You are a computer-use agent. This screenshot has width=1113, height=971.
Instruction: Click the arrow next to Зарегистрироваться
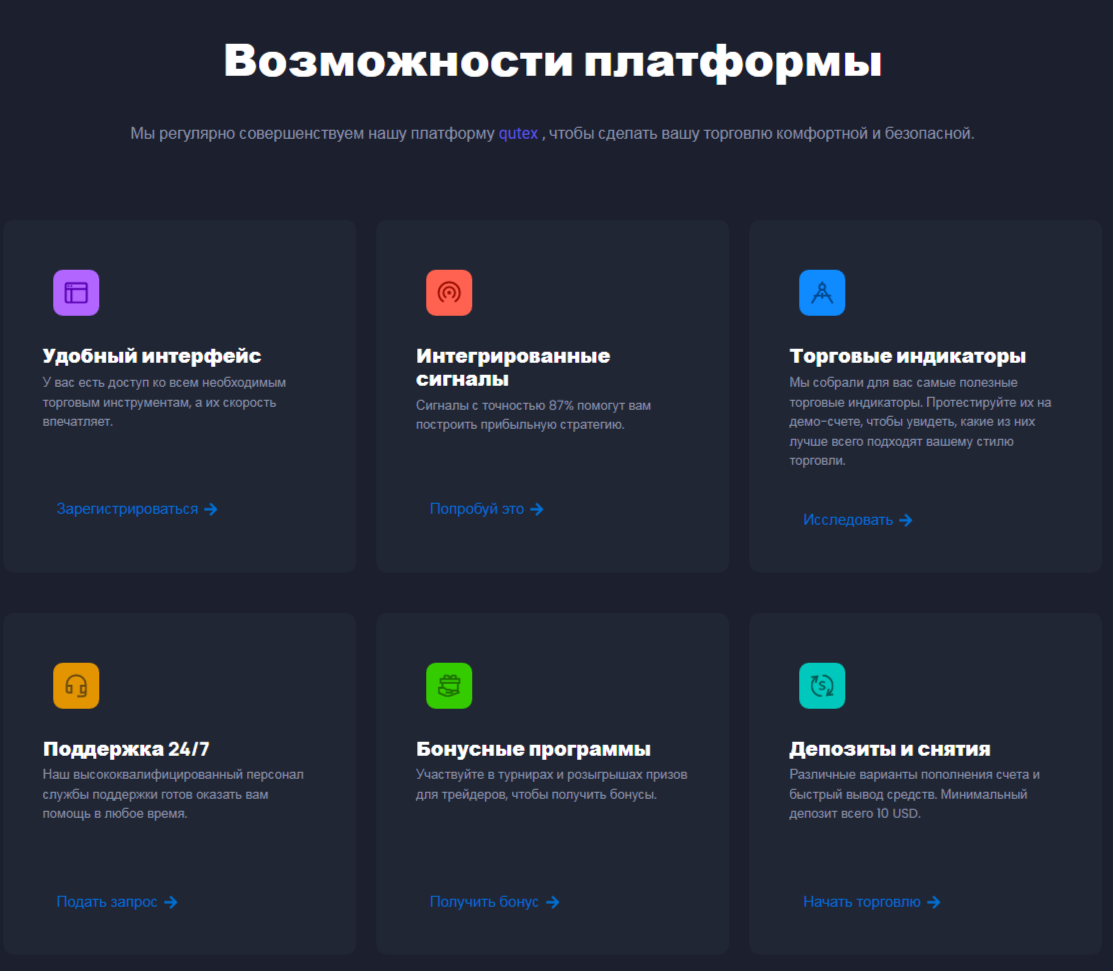pyautogui.click(x=210, y=509)
